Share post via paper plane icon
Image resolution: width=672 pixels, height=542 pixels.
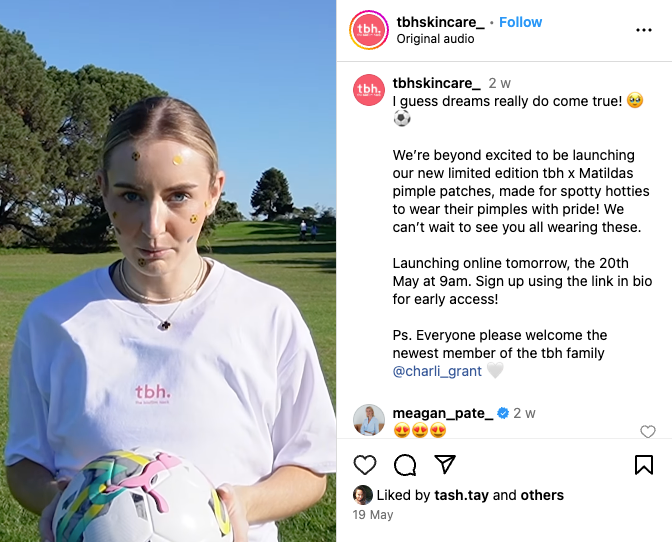click(445, 464)
